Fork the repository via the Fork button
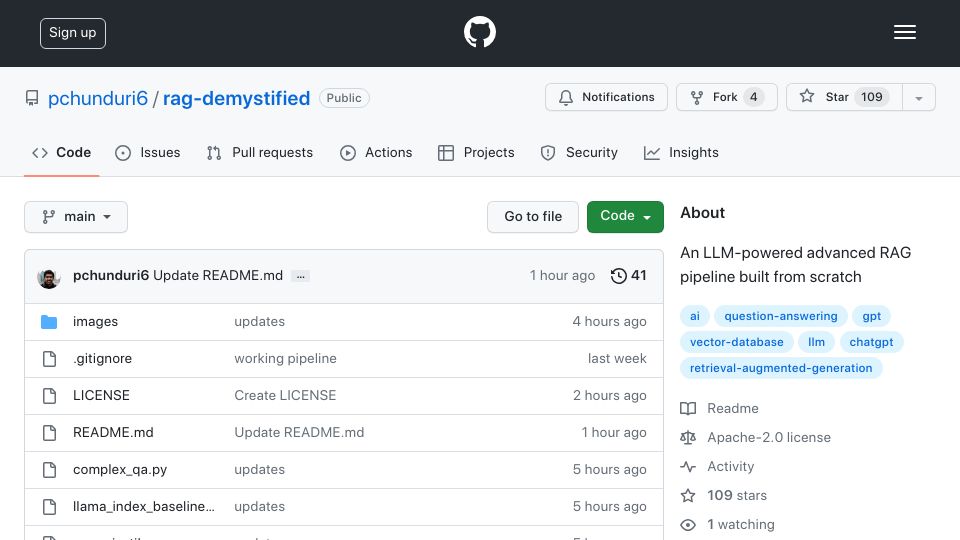The width and height of the screenshot is (960, 540). [727, 97]
